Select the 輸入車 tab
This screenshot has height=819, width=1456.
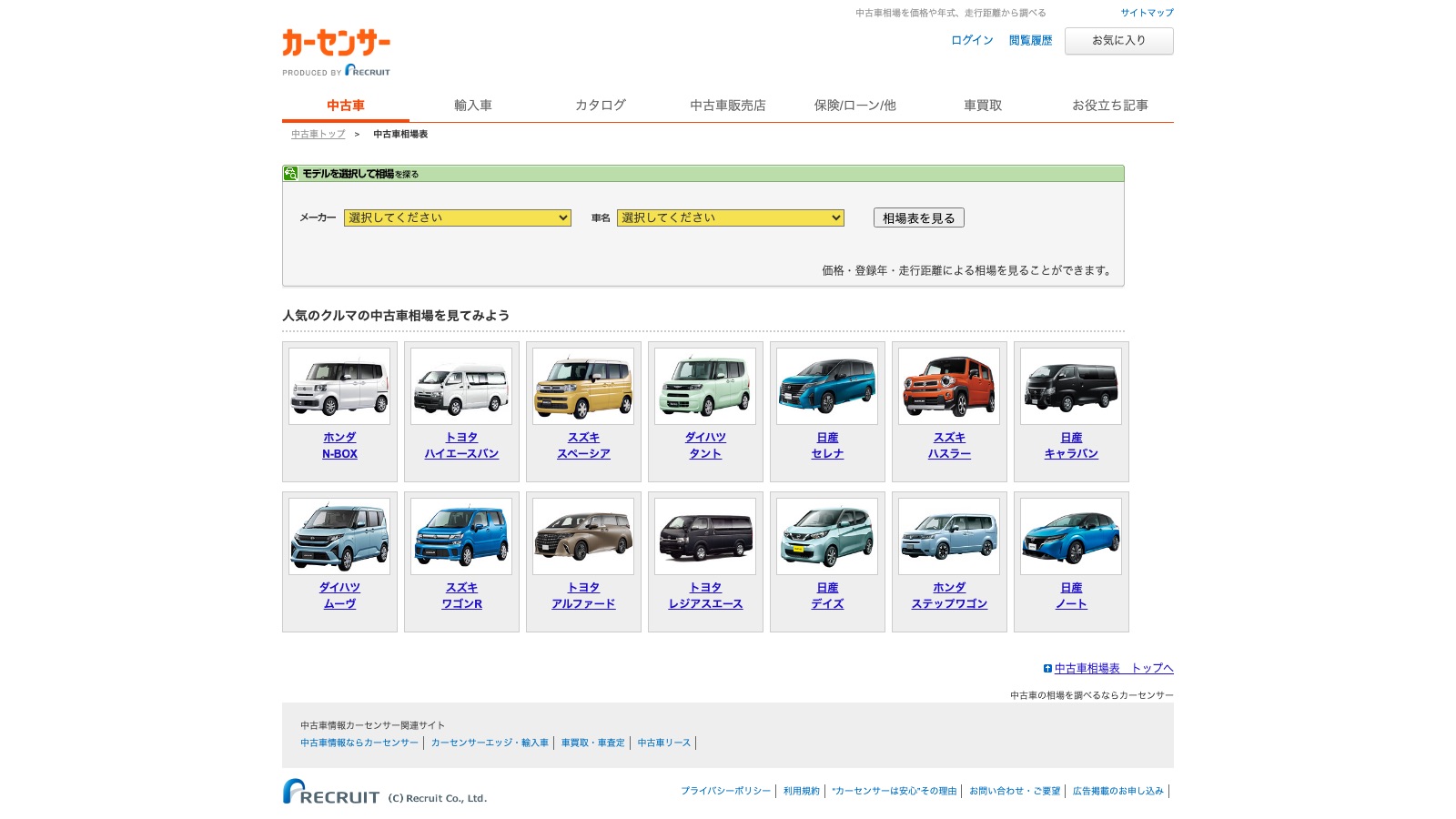[x=473, y=106]
